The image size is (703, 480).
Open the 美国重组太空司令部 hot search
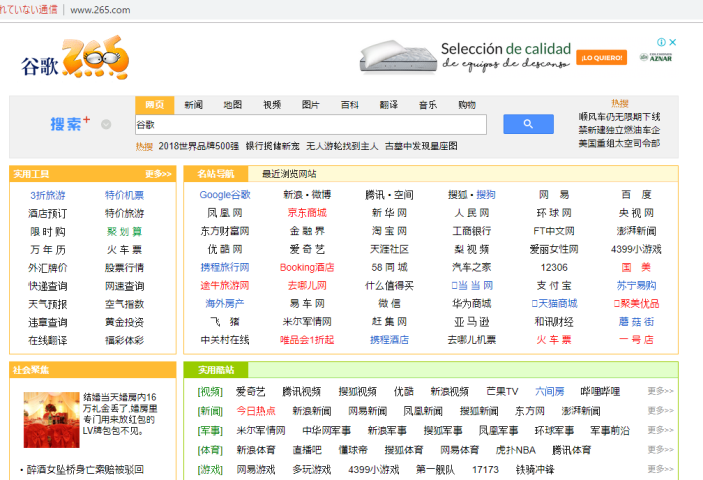(619, 143)
